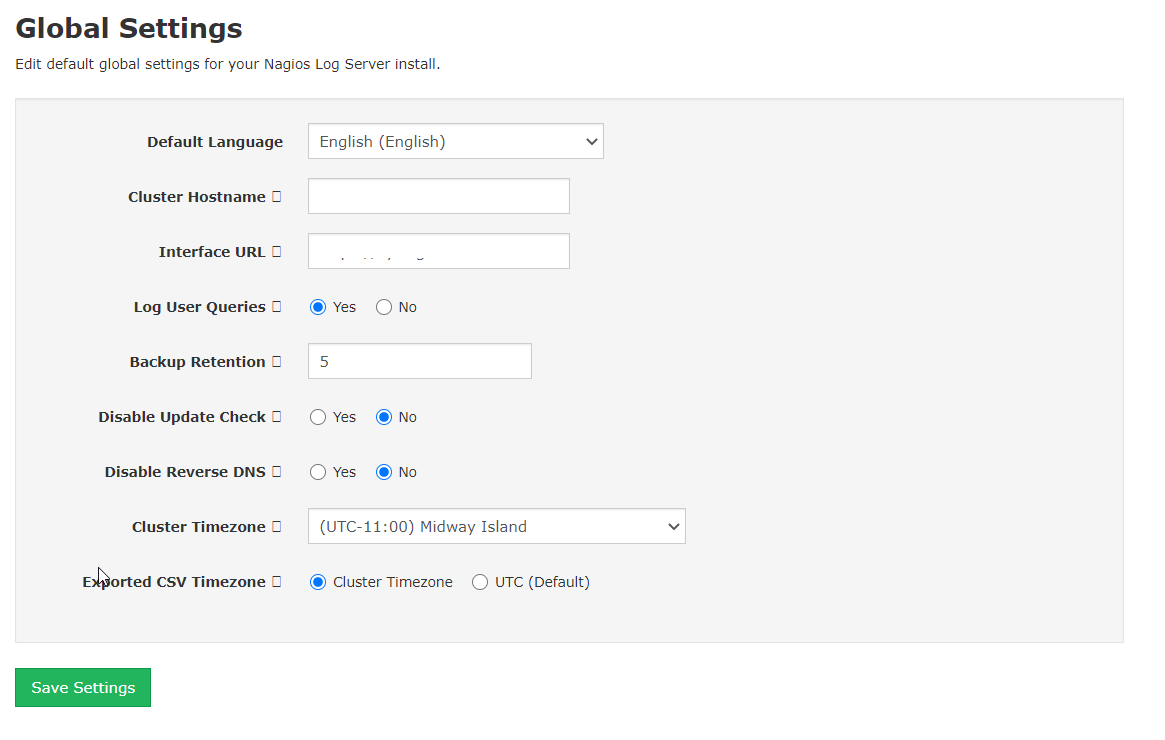This screenshot has width=1165, height=740.
Task: Click help icon next to Cluster Hostname
Action: point(277,197)
